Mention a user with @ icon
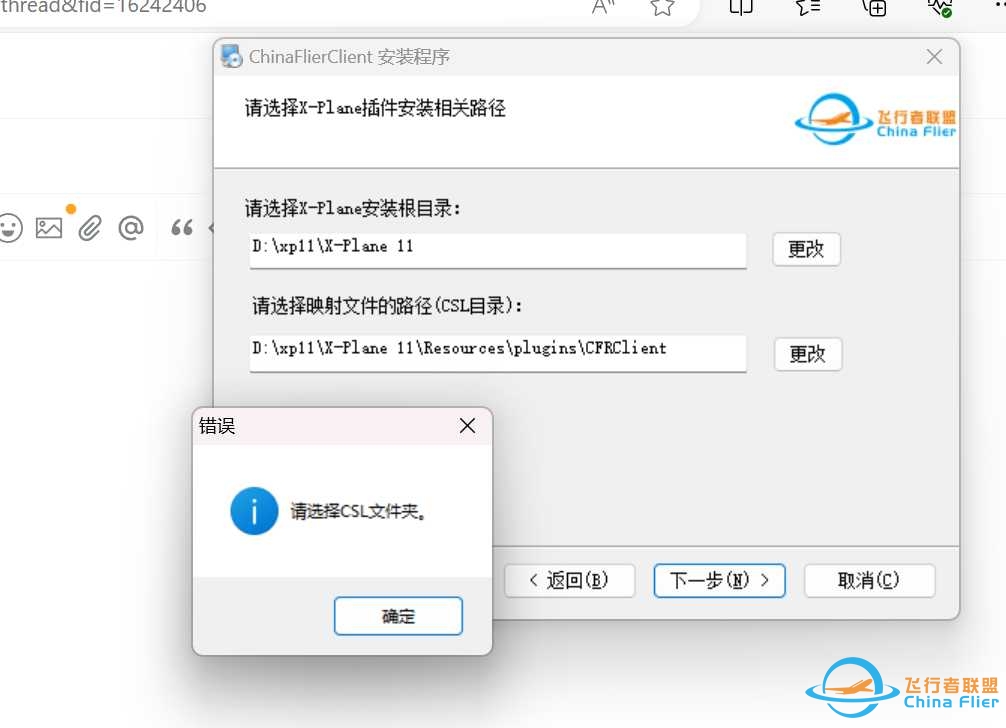This screenshot has height=728, width=1006. [x=131, y=228]
